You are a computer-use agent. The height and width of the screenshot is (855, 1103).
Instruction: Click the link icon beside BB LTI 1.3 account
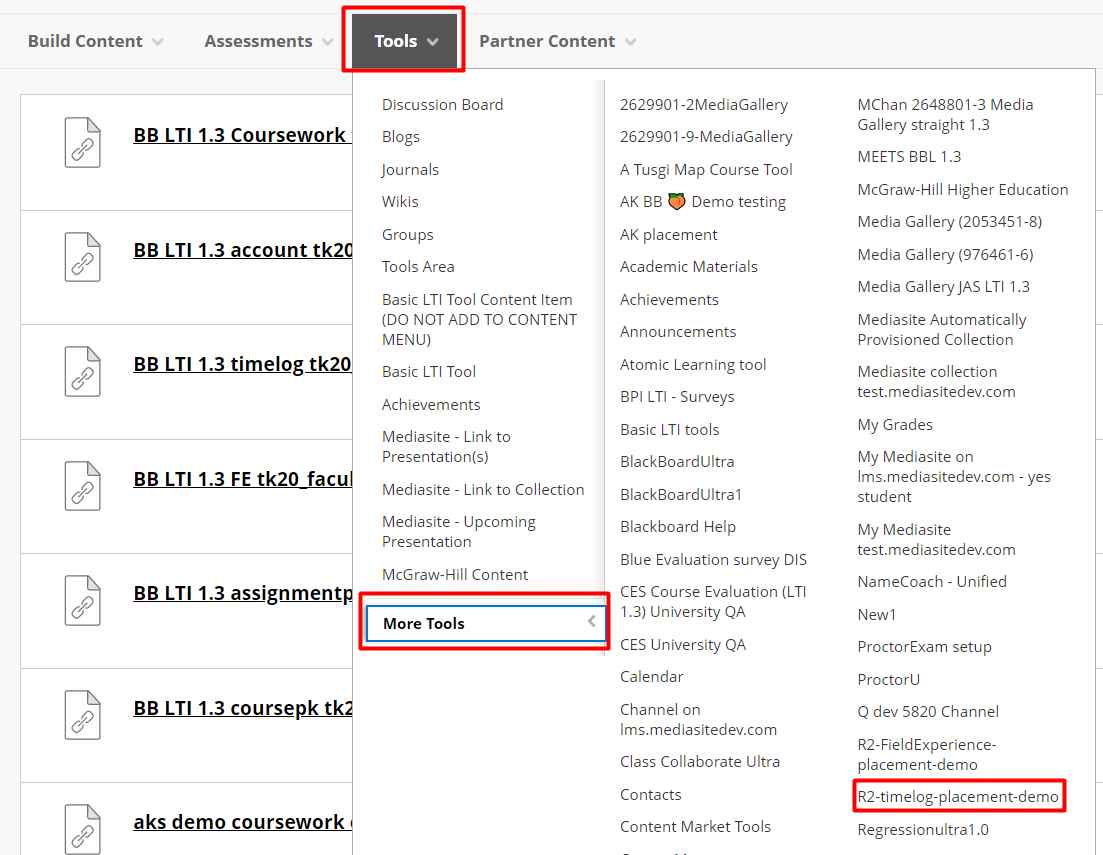[82, 257]
